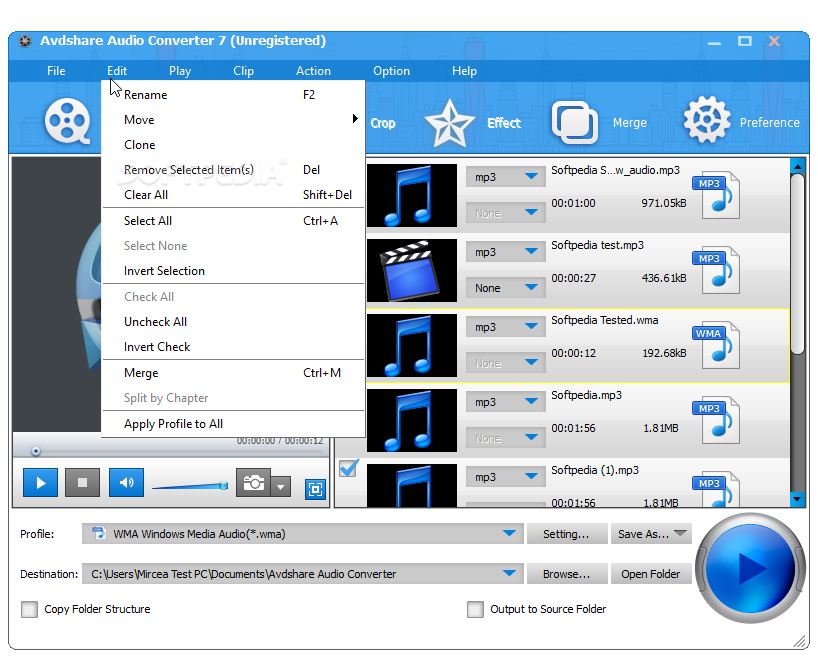Choose Invert Check menu entry

click(233, 347)
